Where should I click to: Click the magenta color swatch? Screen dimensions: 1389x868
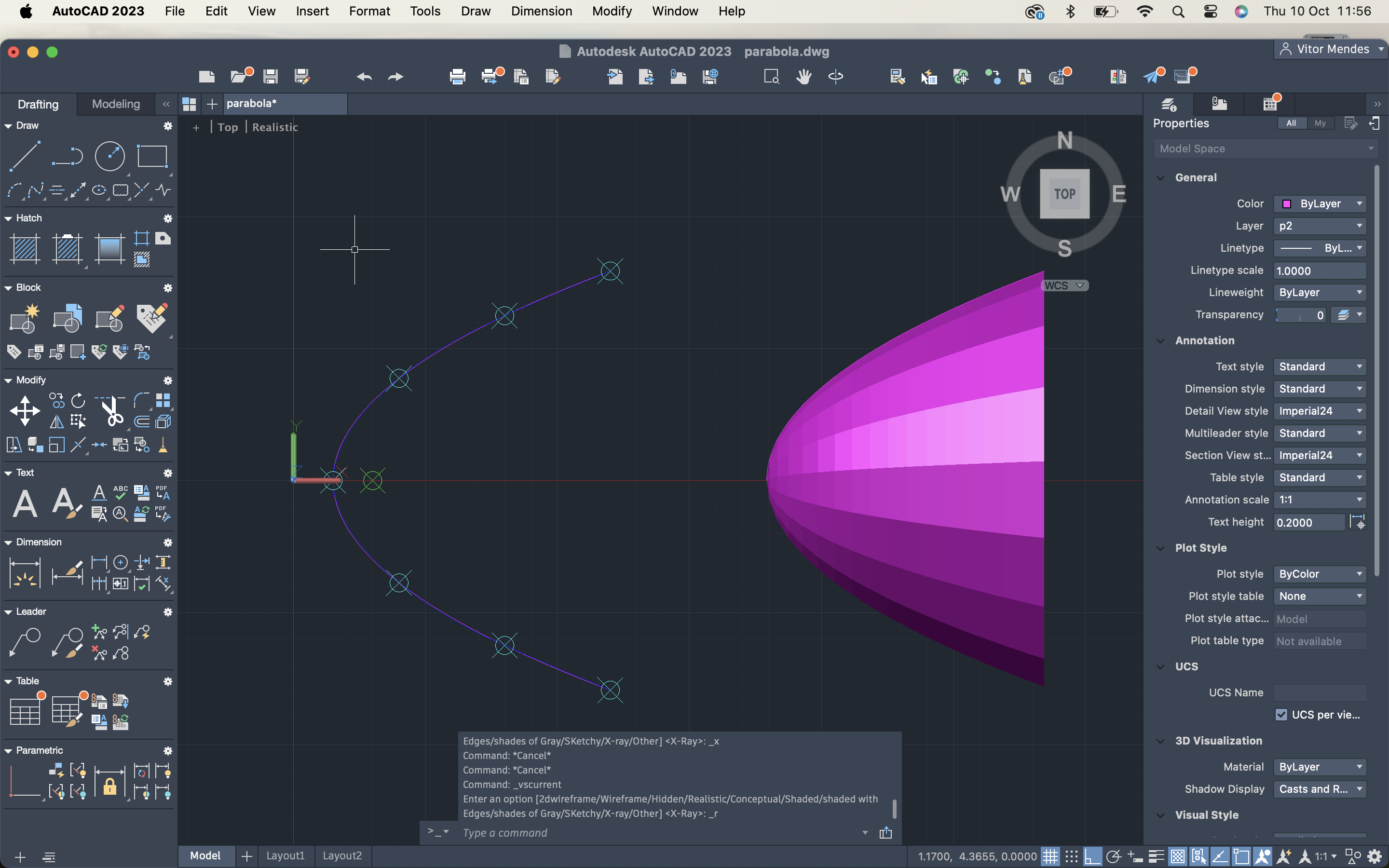pos(1286,204)
